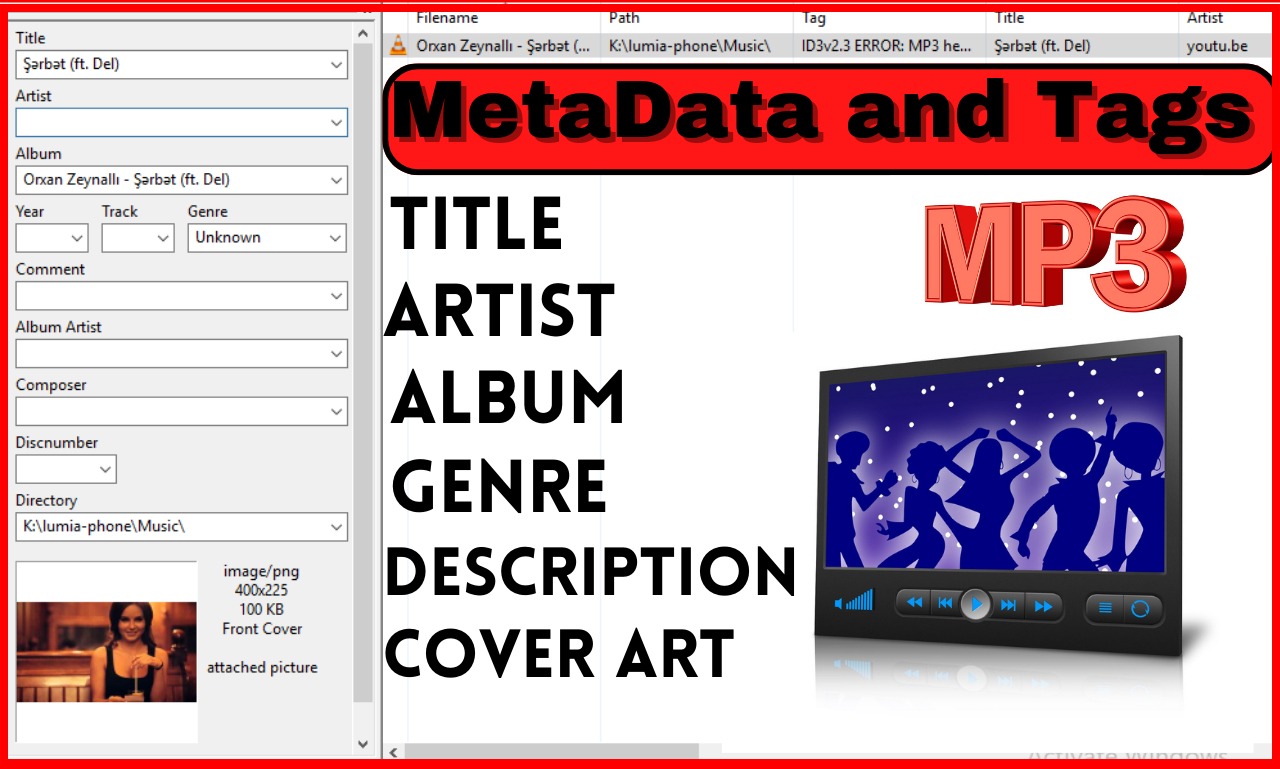Open the Composer field dropdown arrow
This screenshot has height=769, width=1280.
pos(336,411)
